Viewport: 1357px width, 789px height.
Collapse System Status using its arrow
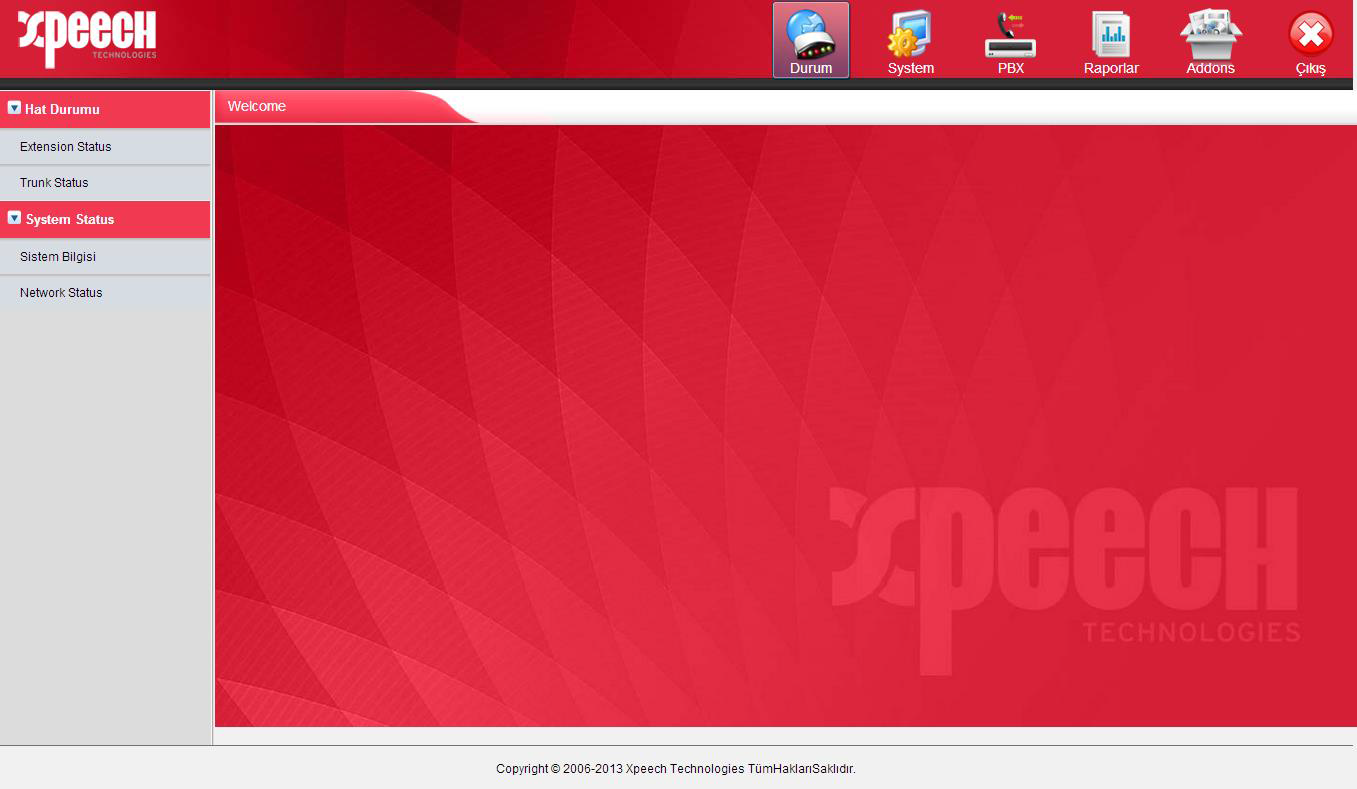(14, 218)
